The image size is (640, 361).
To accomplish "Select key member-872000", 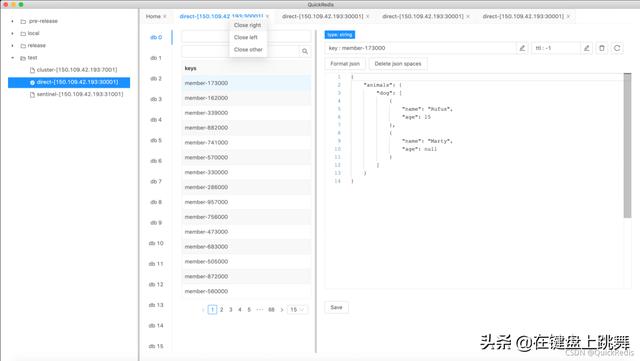I will click(x=246, y=277).
